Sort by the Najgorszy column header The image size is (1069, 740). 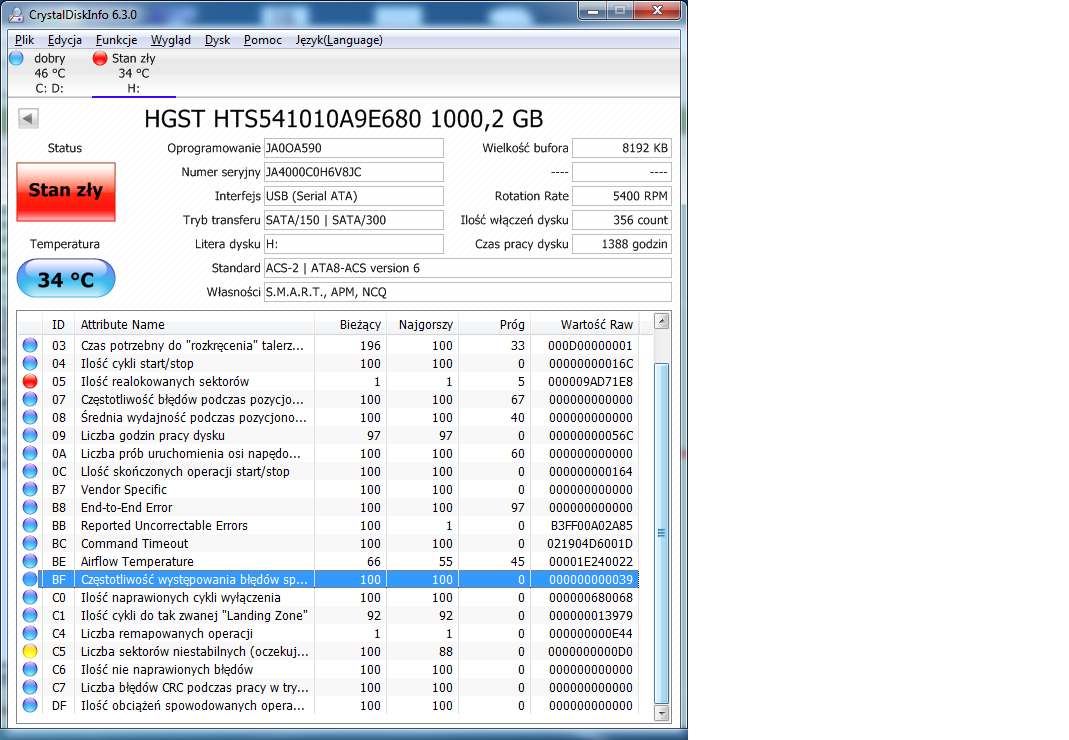point(423,325)
